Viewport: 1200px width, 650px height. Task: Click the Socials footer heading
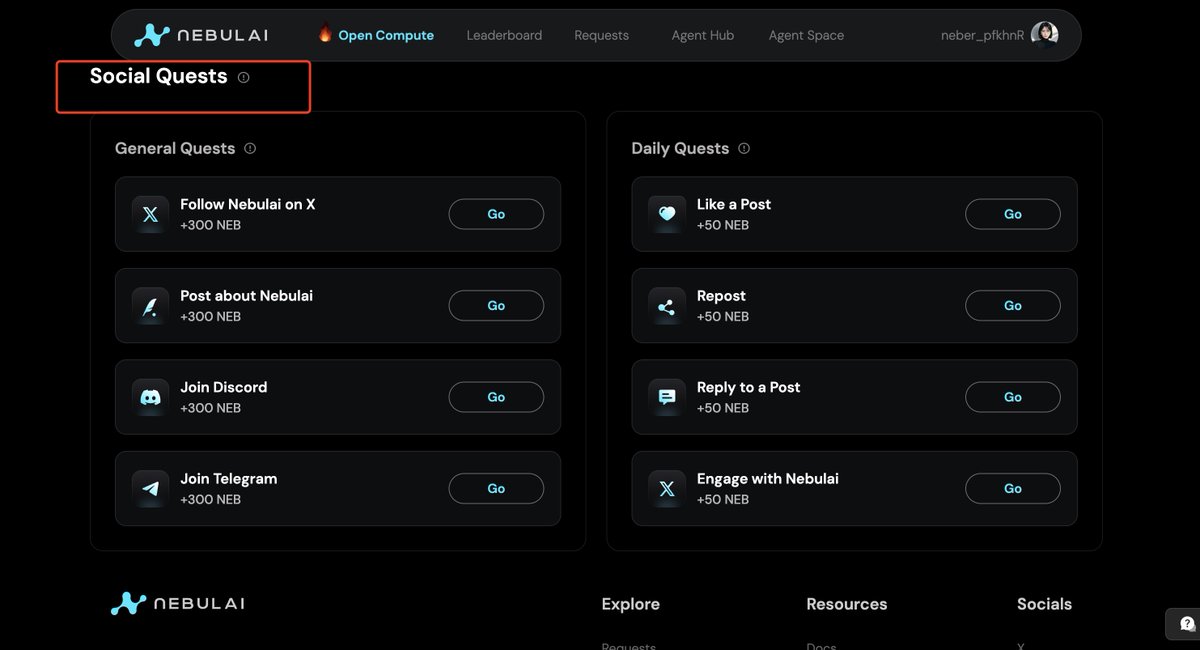[x=1044, y=604]
